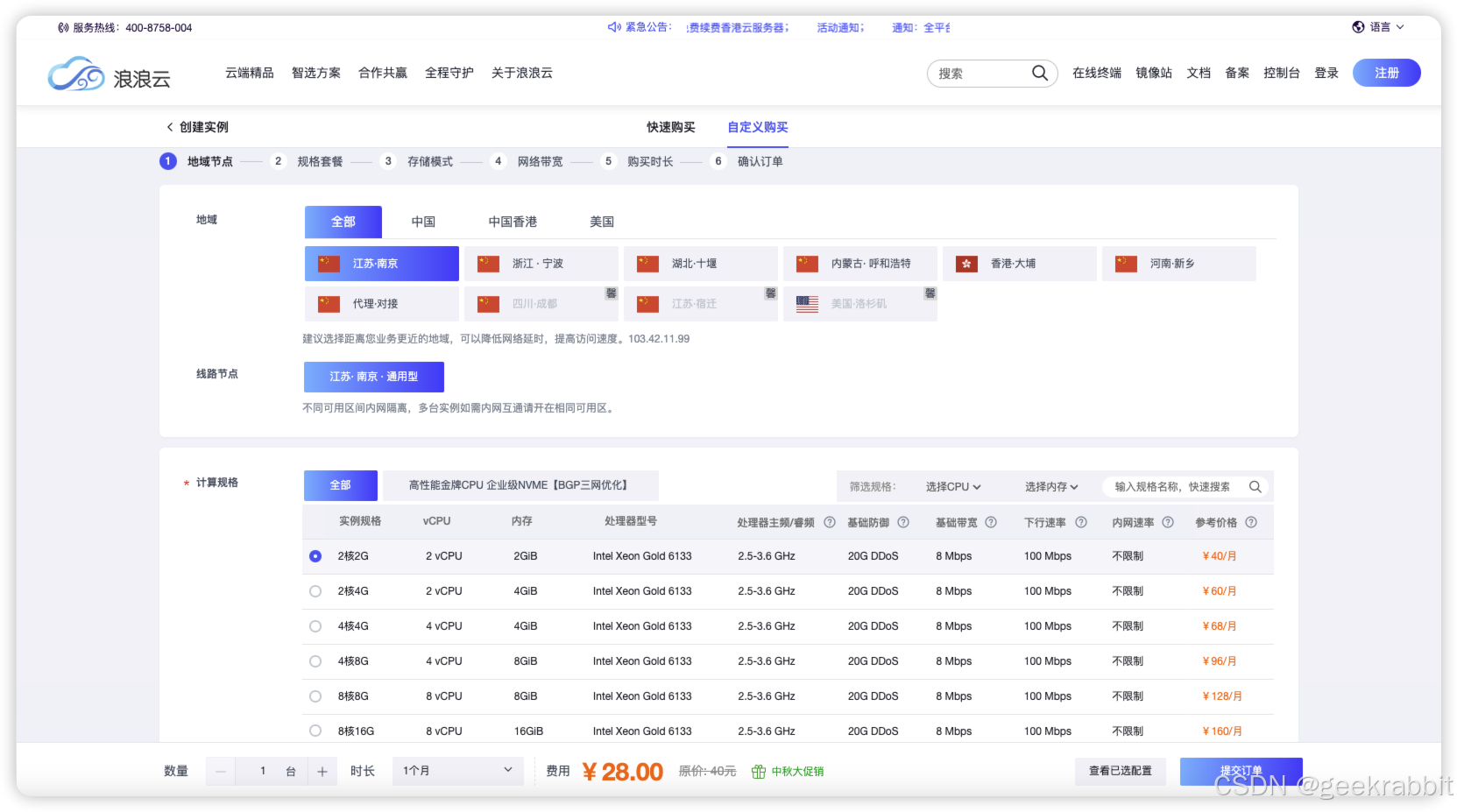This screenshot has width=1457, height=812.
Task: Switch to the 快速购买 tab
Action: [x=670, y=126]
